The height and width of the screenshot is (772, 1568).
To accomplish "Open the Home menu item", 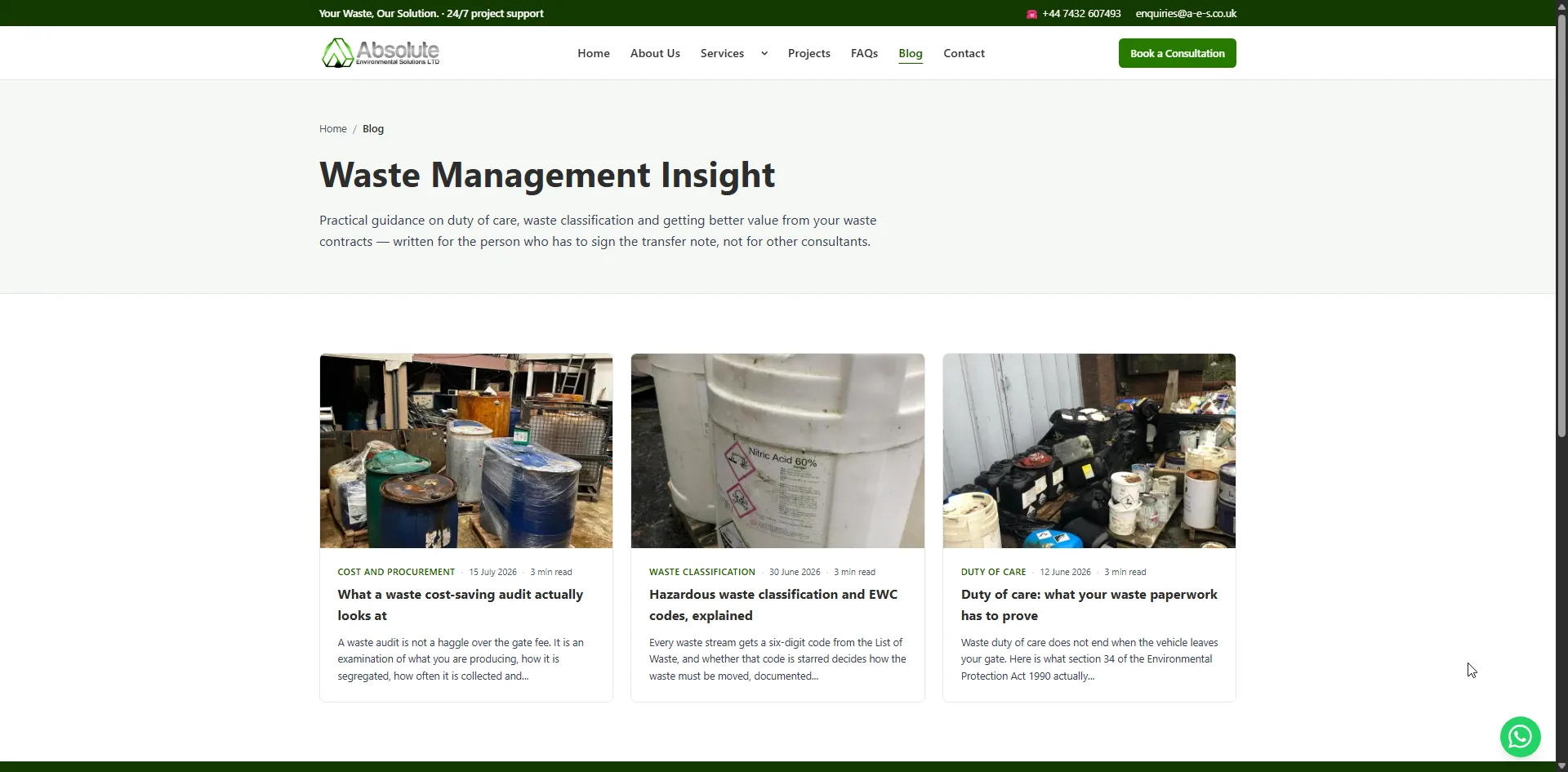I will tap(594, 53).
